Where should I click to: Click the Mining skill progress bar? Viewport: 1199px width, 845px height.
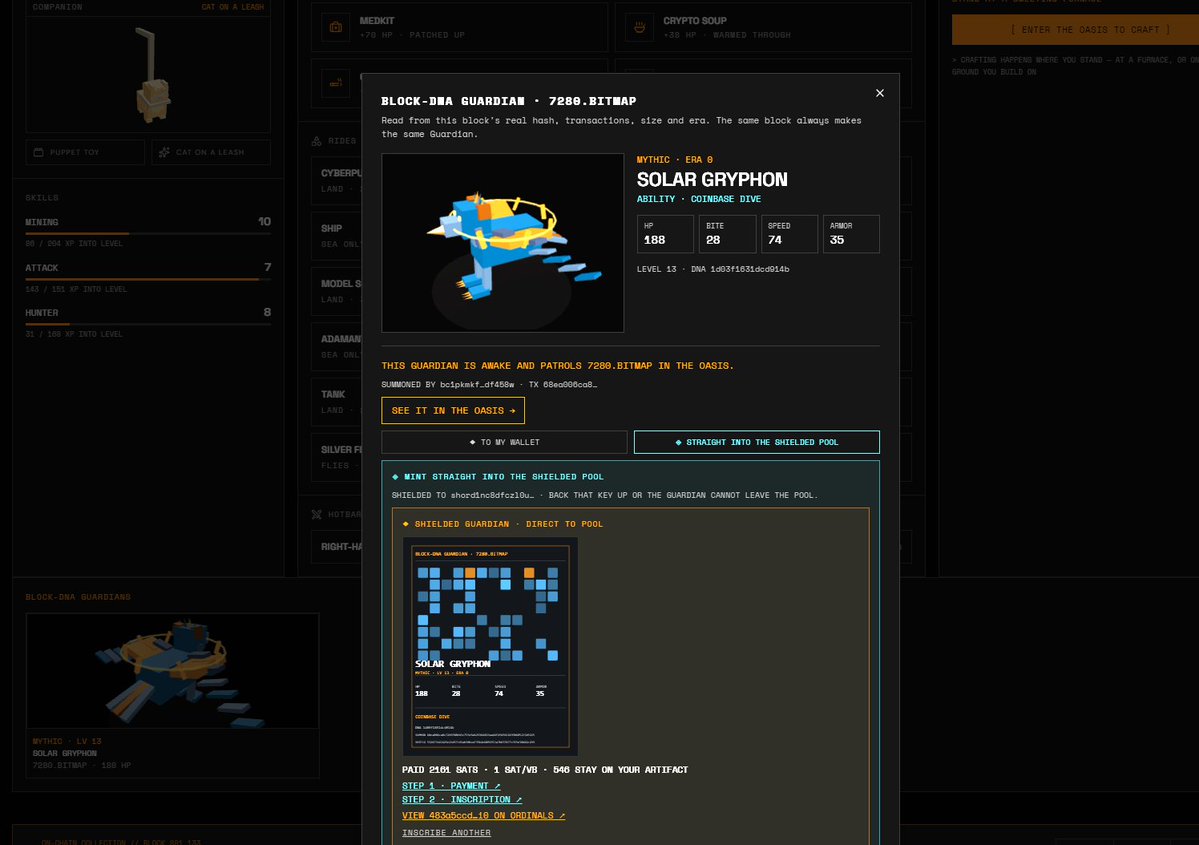(148, 233)
